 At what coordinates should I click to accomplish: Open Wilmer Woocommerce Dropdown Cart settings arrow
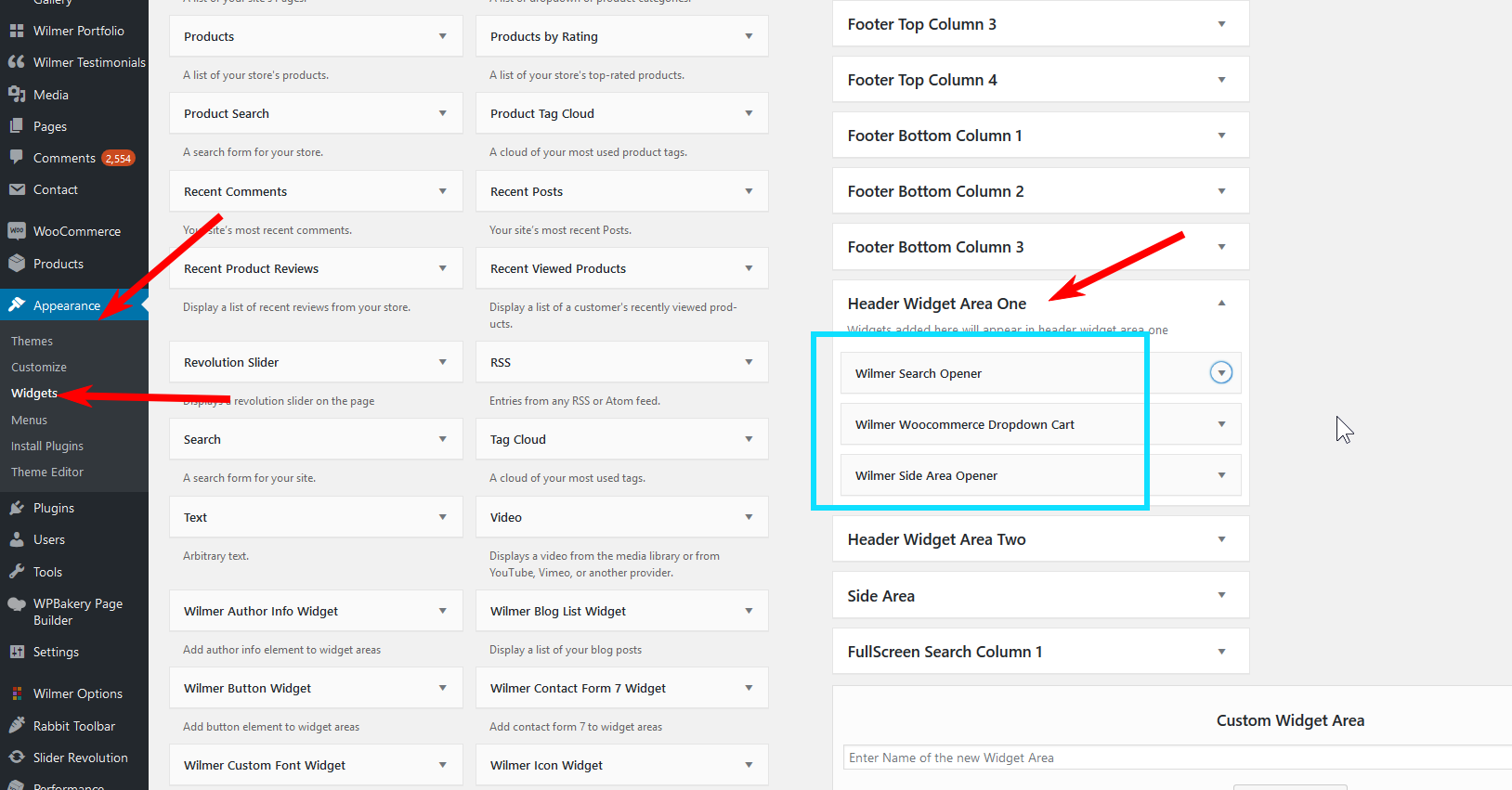point(1222,424)
